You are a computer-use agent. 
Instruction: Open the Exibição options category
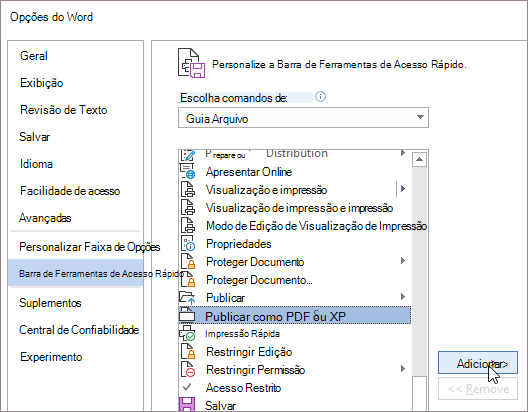(76, 83)
